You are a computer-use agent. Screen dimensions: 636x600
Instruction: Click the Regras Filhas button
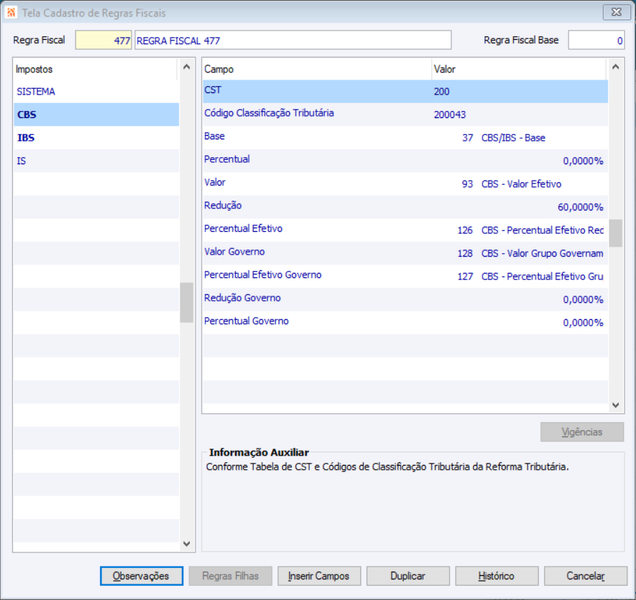[230, 576]
